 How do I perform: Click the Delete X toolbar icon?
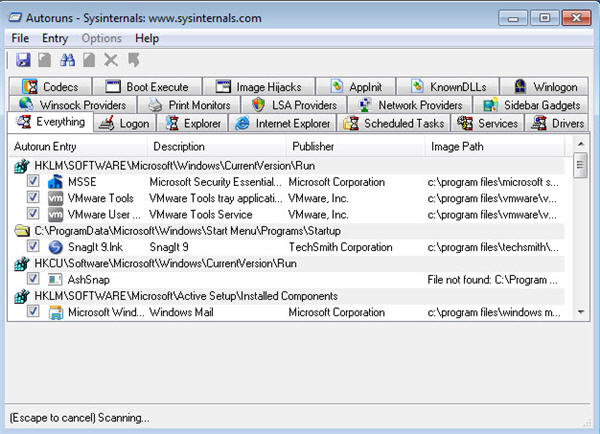pos(111,61)
